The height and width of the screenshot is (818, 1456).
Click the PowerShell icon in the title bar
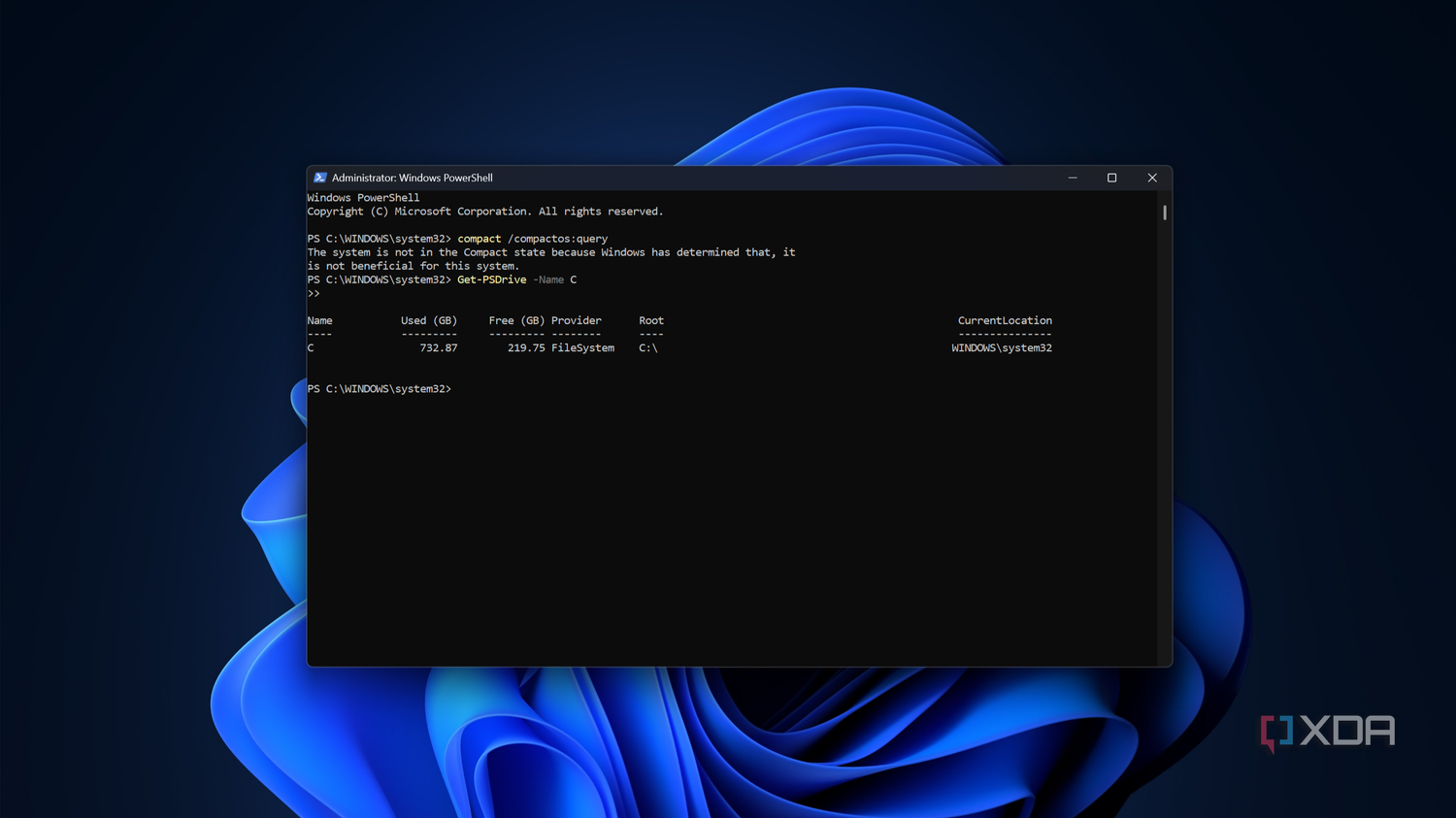pyautogui.click(x=320, y=178)
